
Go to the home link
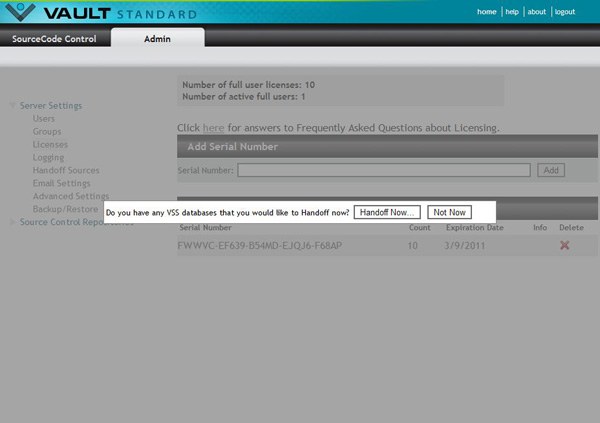487,12
